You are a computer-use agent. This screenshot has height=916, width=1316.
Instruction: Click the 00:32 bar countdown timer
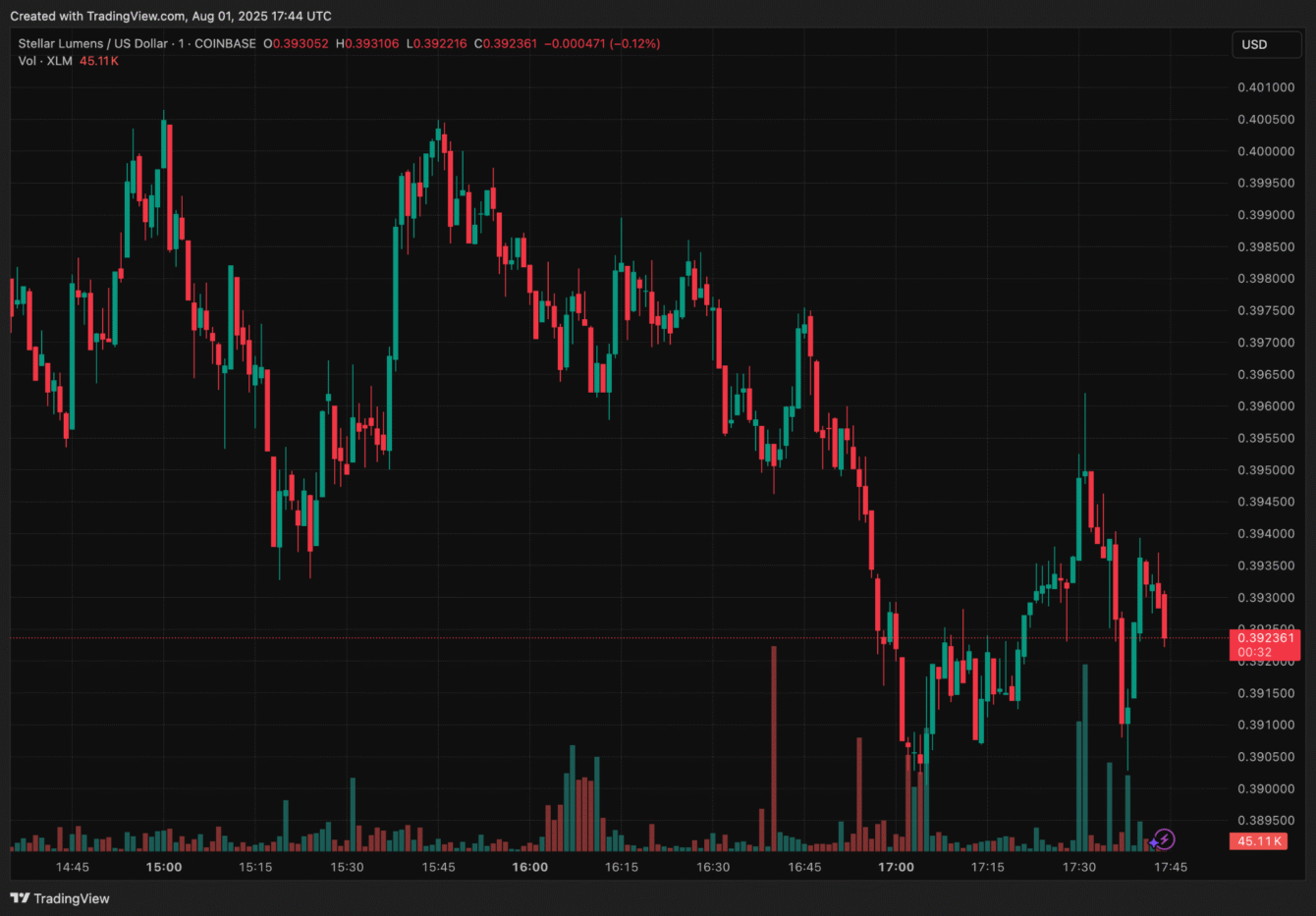[x=1254, y=652]
